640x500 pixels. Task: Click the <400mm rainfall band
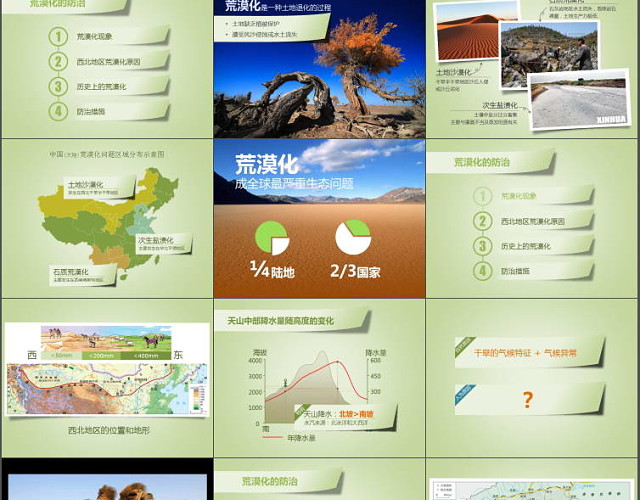coord(146,356)
